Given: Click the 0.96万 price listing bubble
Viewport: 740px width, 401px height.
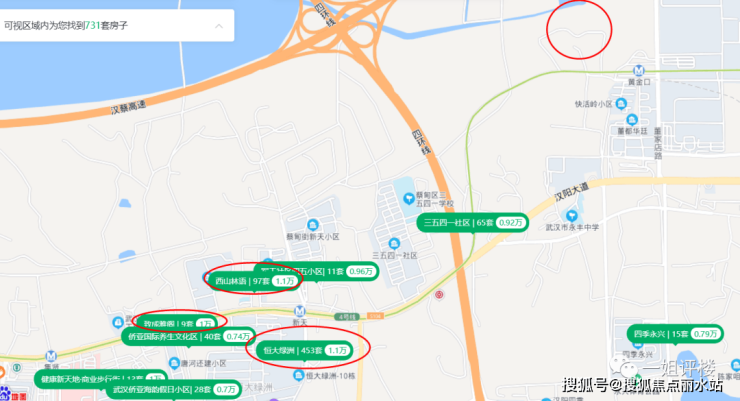Looking at the screenshot, I should [361, 271].
